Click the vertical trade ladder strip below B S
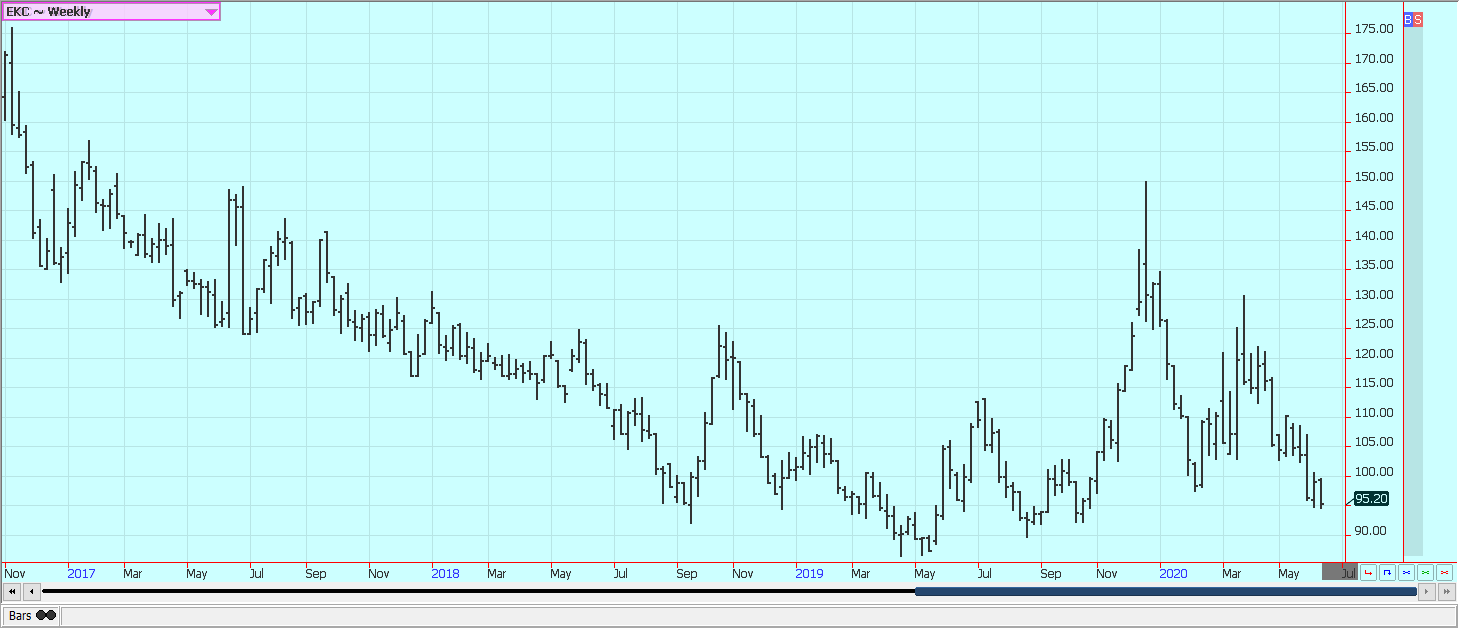The height and width of the screenshot is (629, 1459). [x=1413, y=291]
